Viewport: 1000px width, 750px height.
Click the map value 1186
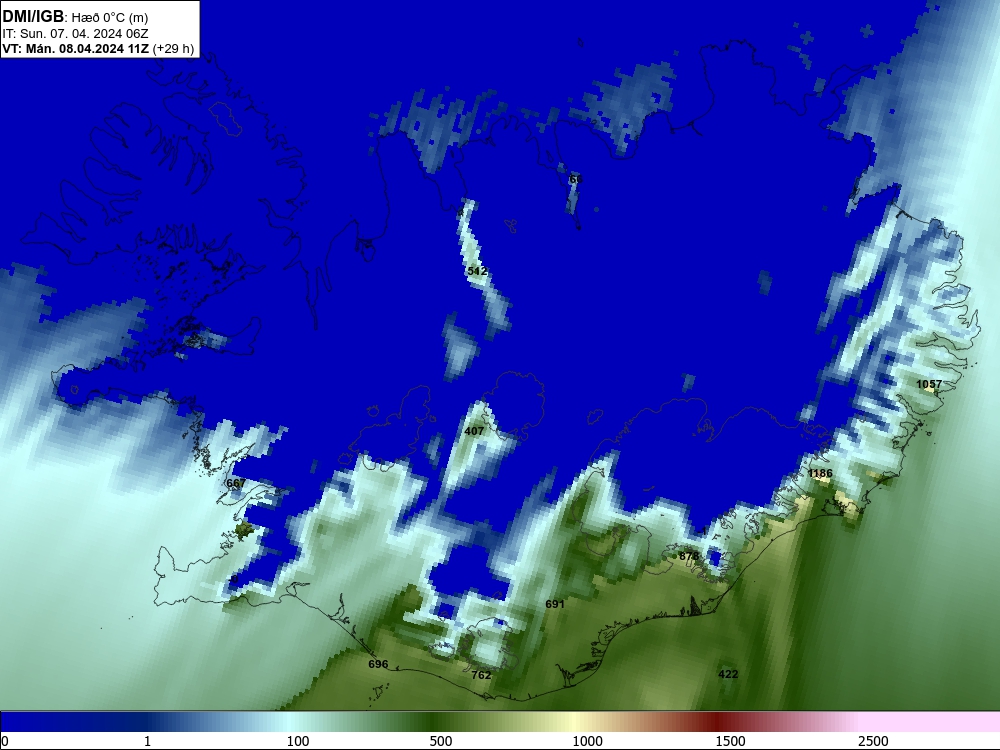(x=820, y=473)
